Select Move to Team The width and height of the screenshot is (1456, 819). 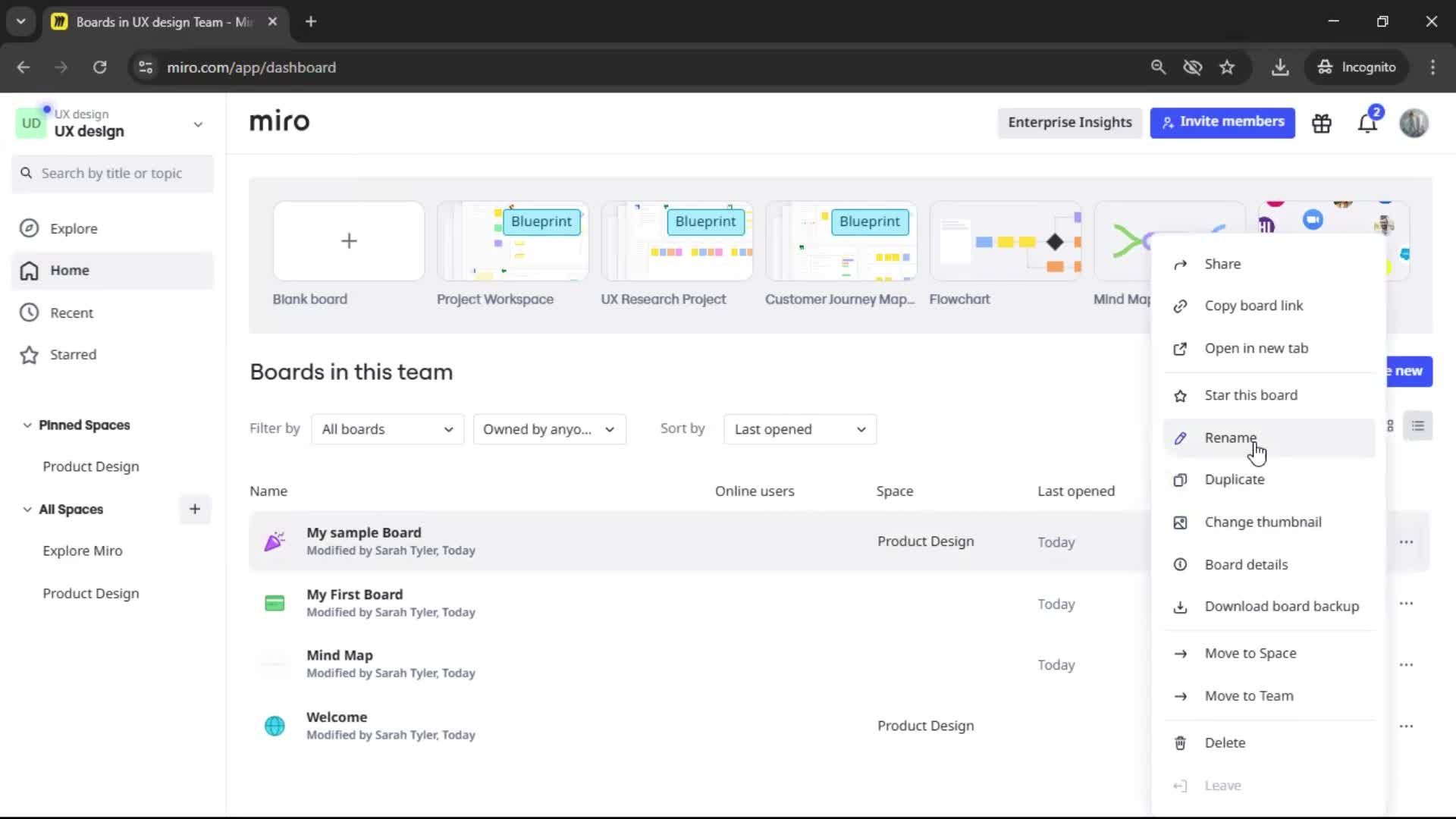click(1269, 695)
